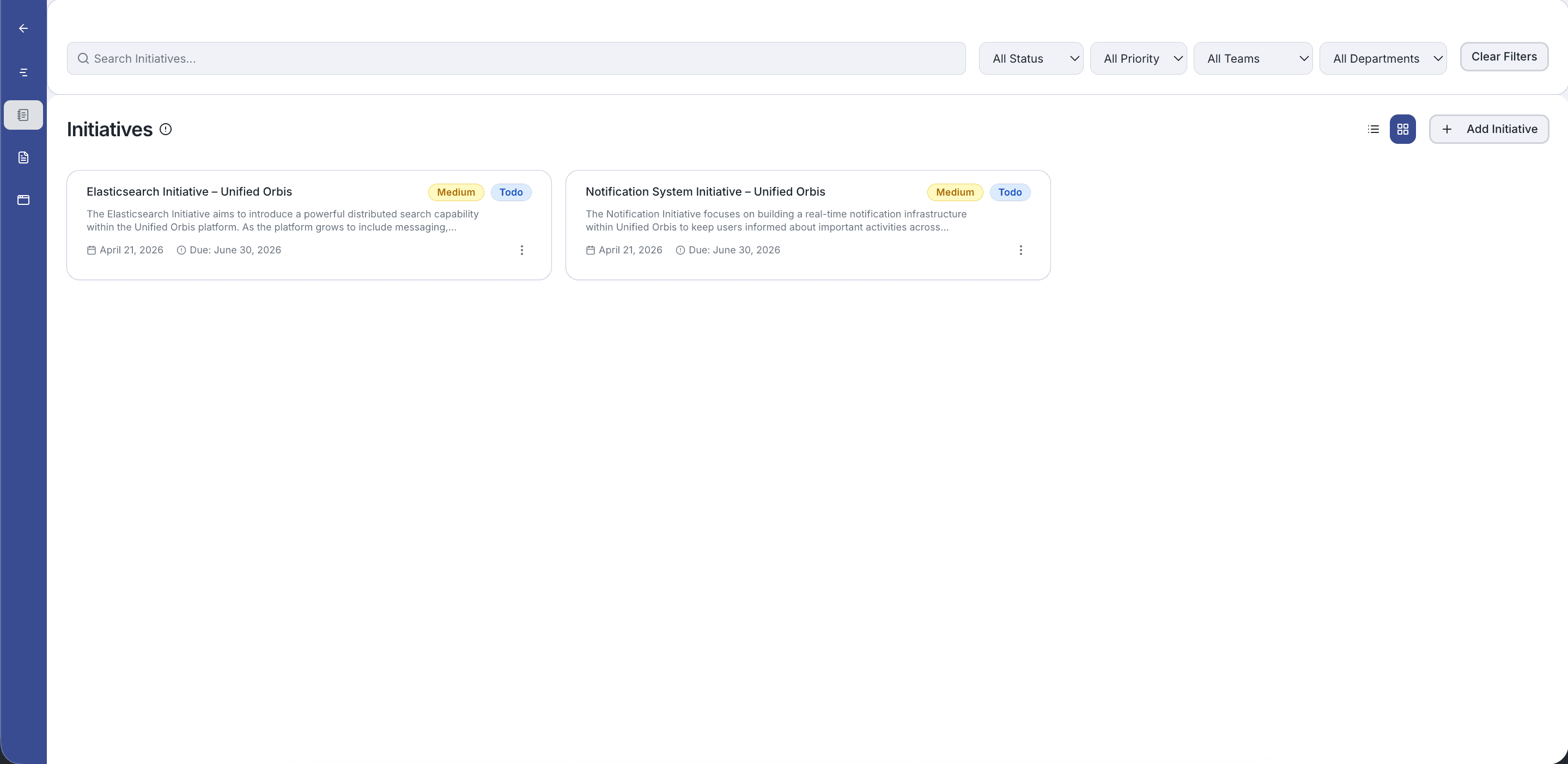Expand the All Teams filter
The width and height of the screenshot is (1568, 764).
coord(1253,58)
